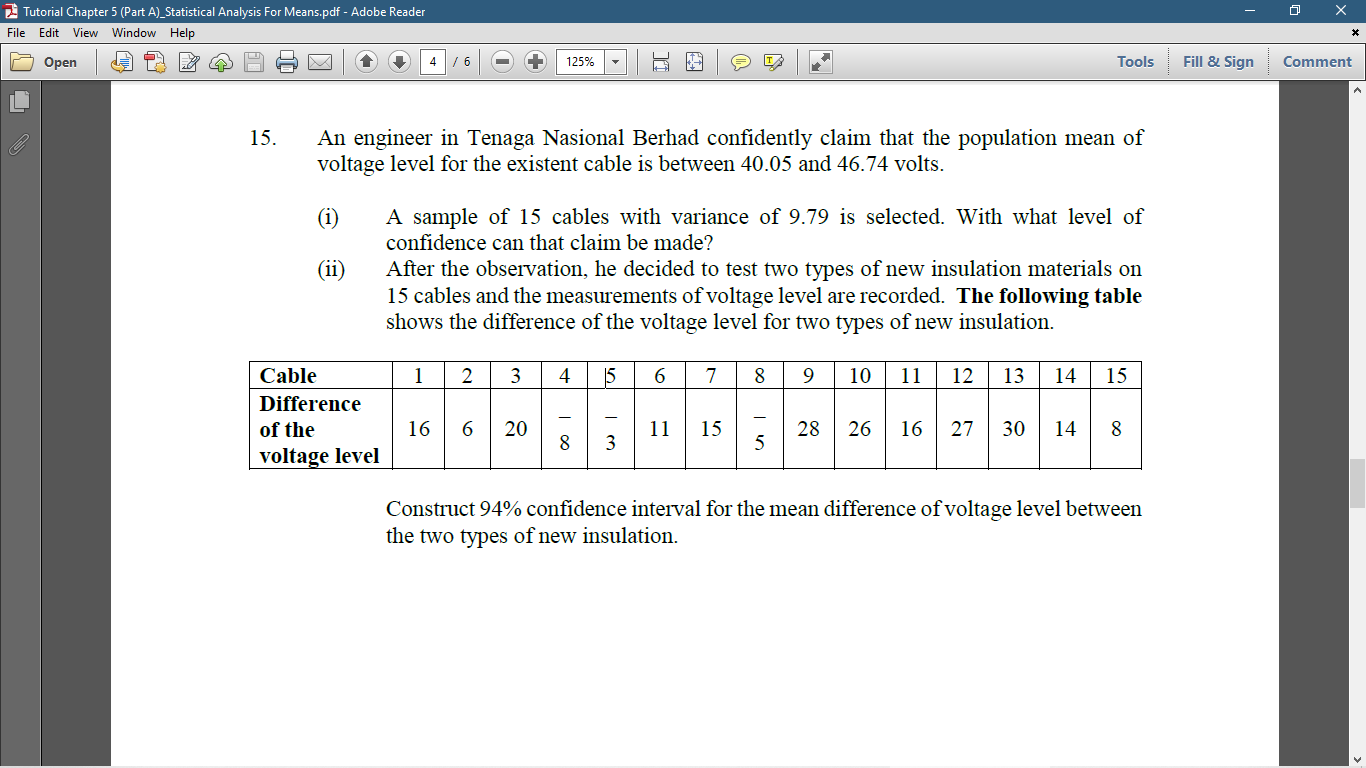Click the question number "15."
This screenshot has height=768, width=1366.
263,138
